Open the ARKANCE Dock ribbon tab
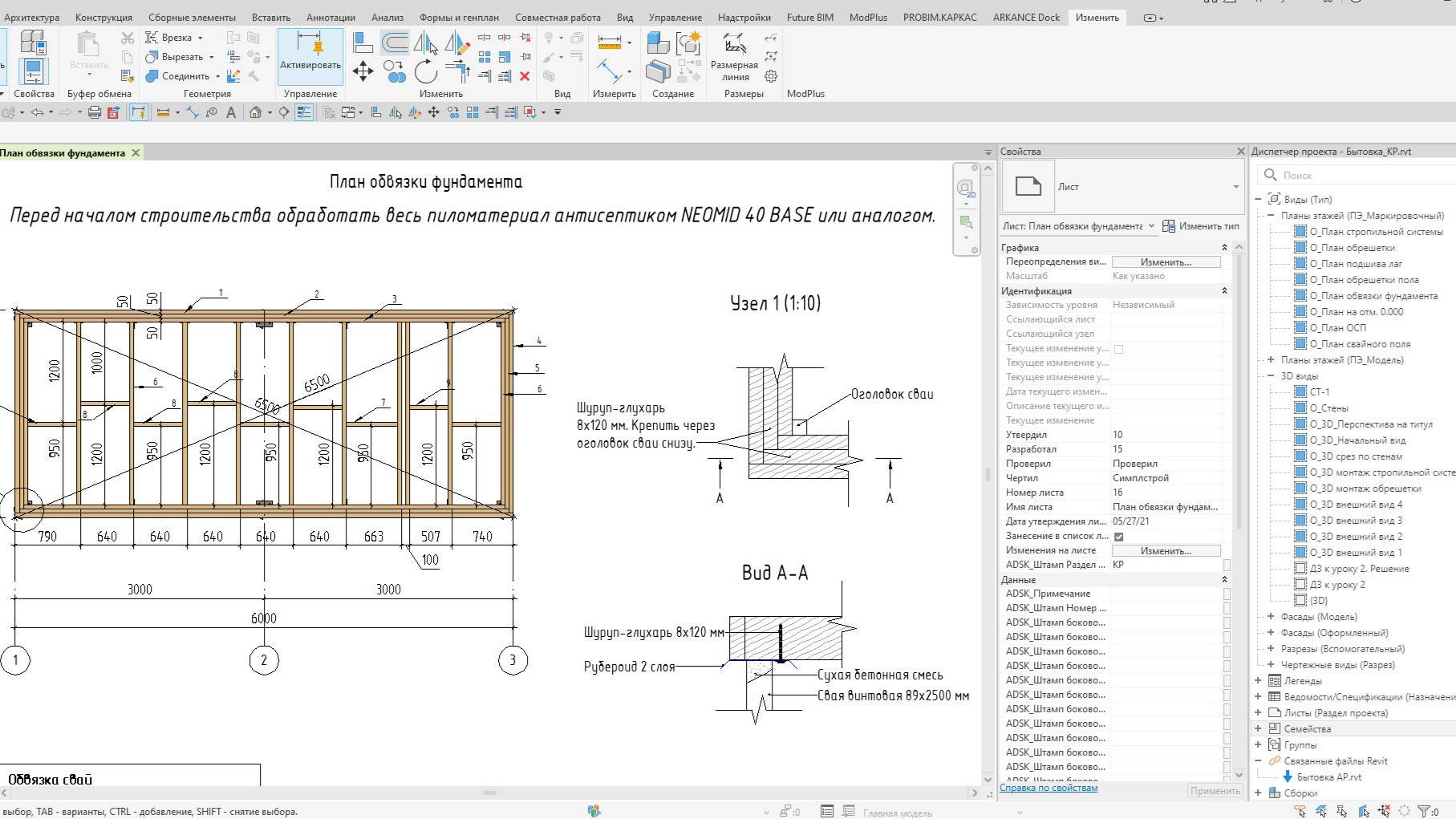Viewport: 1456px width, 819px height. (x=1026, y=16)
